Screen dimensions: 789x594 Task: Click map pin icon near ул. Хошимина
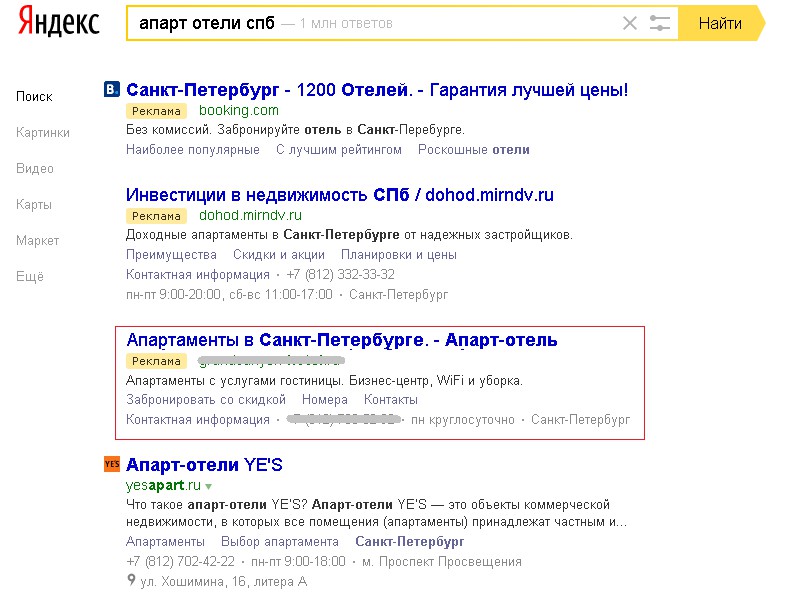pos(131,580)
